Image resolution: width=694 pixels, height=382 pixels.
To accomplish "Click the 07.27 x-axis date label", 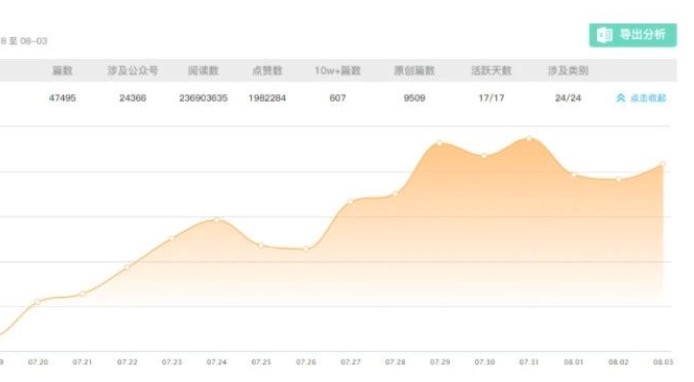I will (351, 362).
